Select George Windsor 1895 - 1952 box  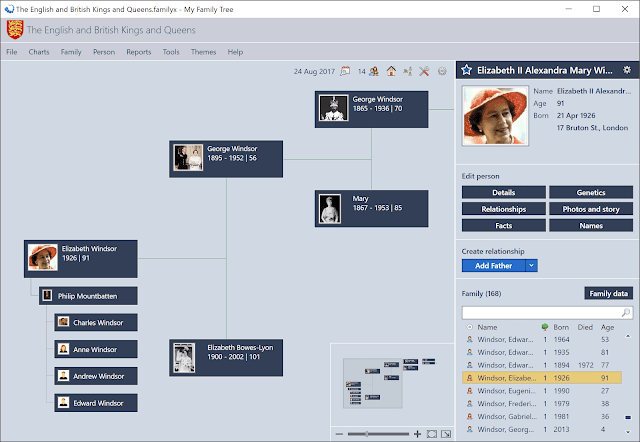click(x=226, y=159)
